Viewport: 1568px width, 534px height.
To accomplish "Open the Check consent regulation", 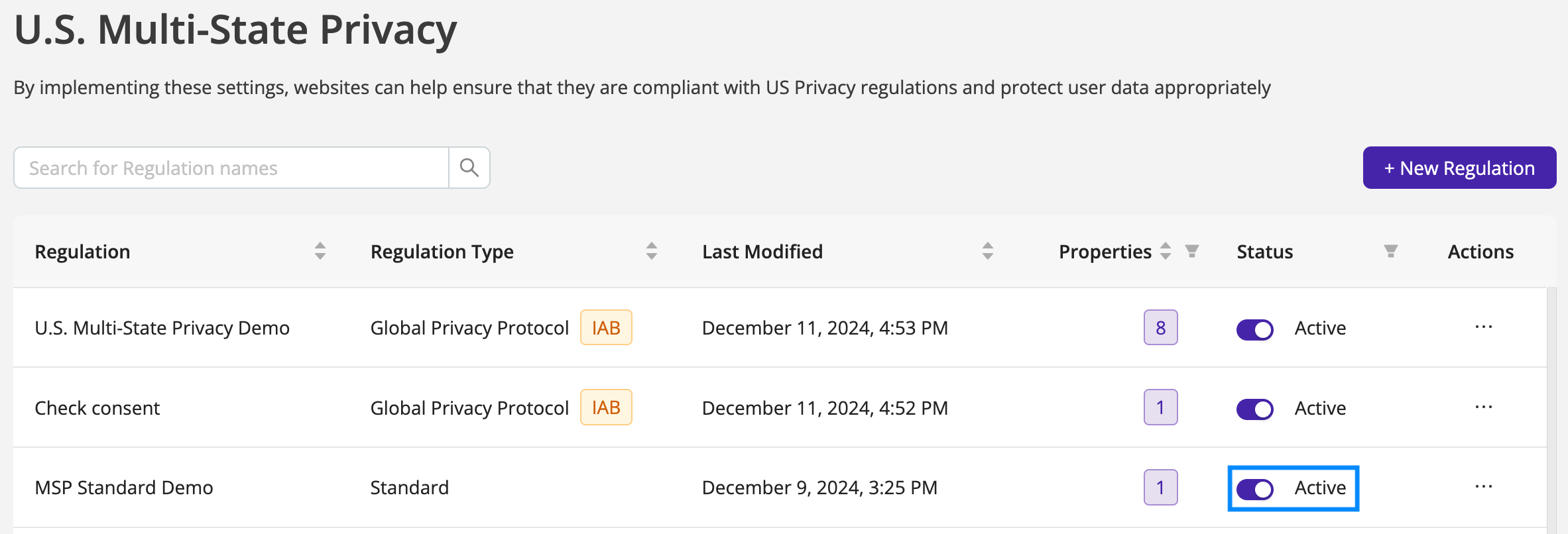I will (x=97, y=408).
